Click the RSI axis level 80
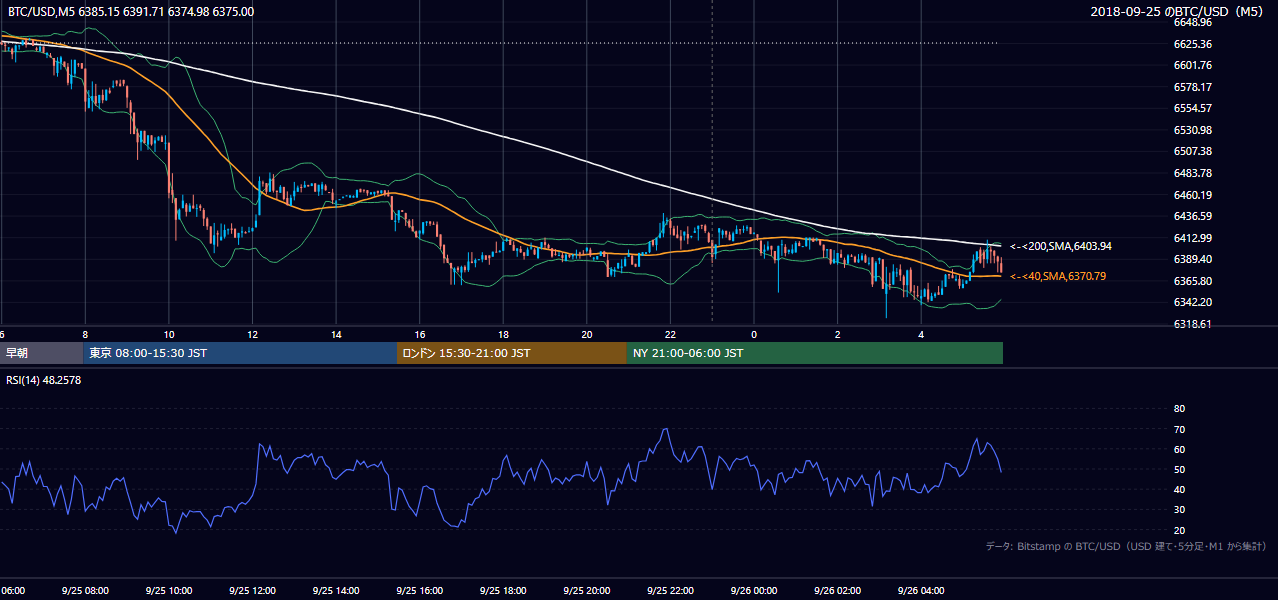1278x600 pixels. point(1179,409)
